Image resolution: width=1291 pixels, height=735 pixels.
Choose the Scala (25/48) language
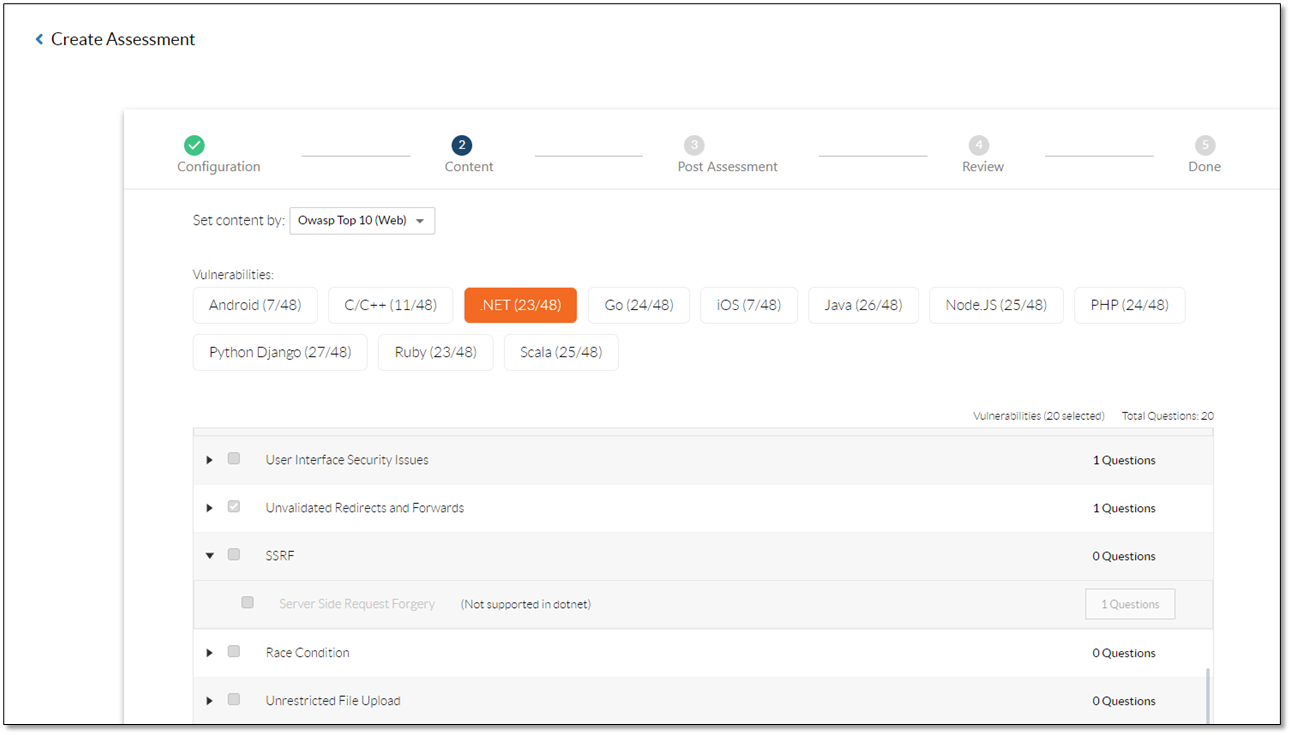[x=561, y=352]
